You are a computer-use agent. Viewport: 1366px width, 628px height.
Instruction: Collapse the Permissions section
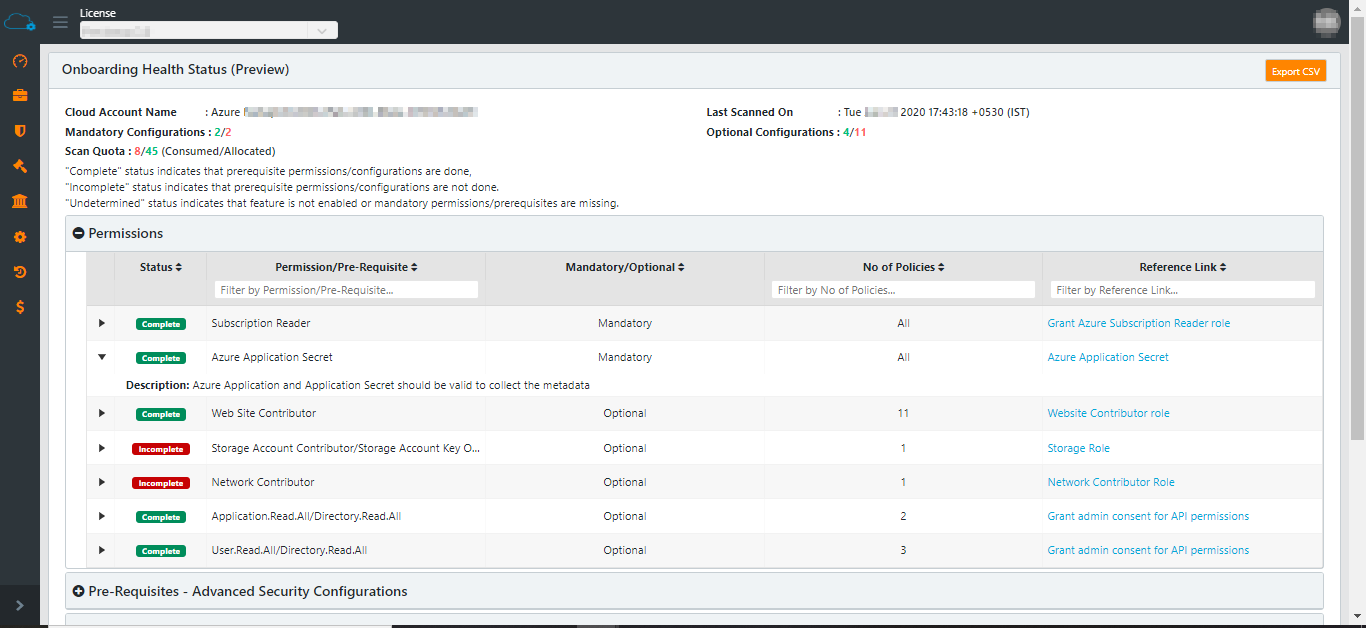click(x=79, y=232)
